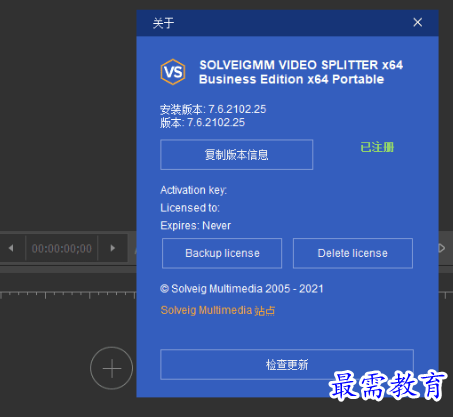Click the VS hexagon logo icon

point(173,72)
